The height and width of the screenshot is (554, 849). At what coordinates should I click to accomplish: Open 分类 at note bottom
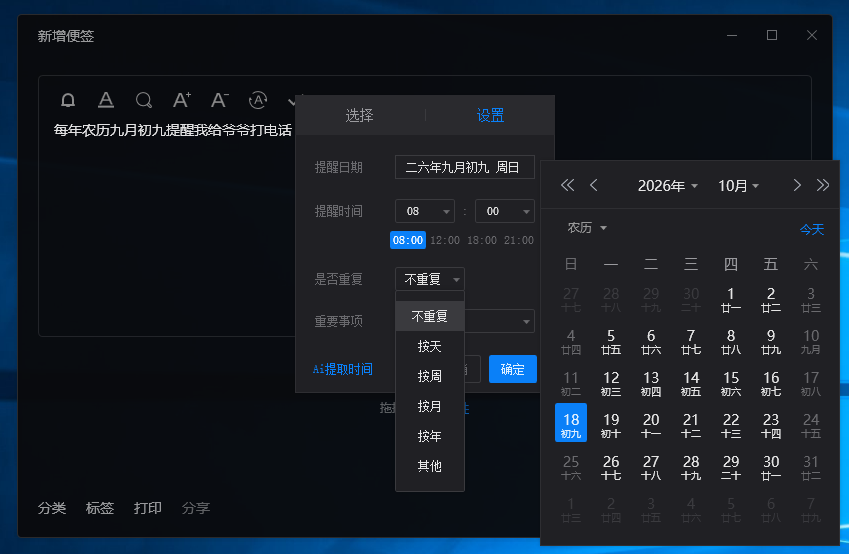[x=52, y=508]
